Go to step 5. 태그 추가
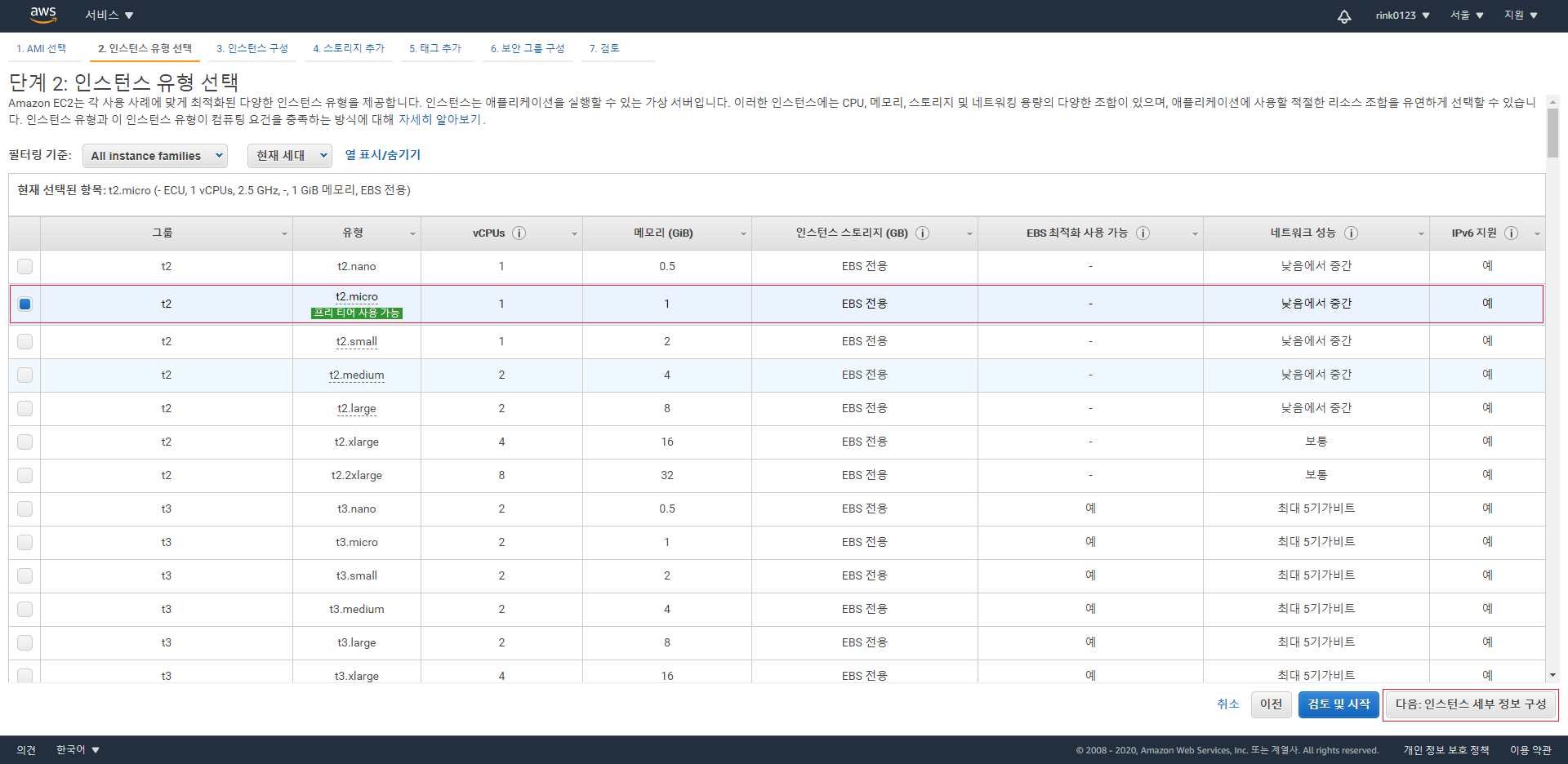The width and height of the screenshot is (1568, 764). coord(435,48)
